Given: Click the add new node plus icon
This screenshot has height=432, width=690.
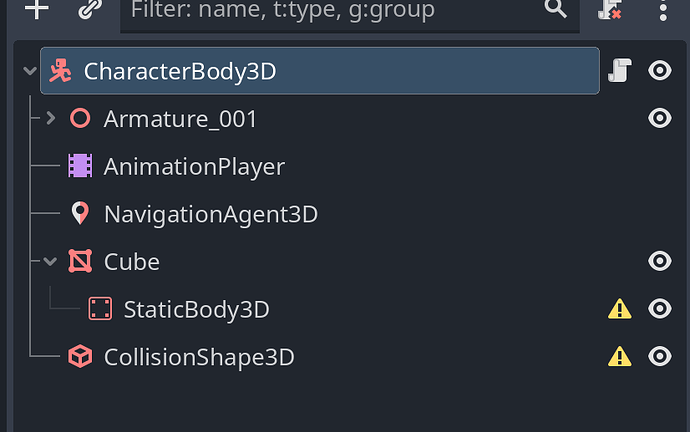Looking at the screenshot, I should tap(37, 8).
